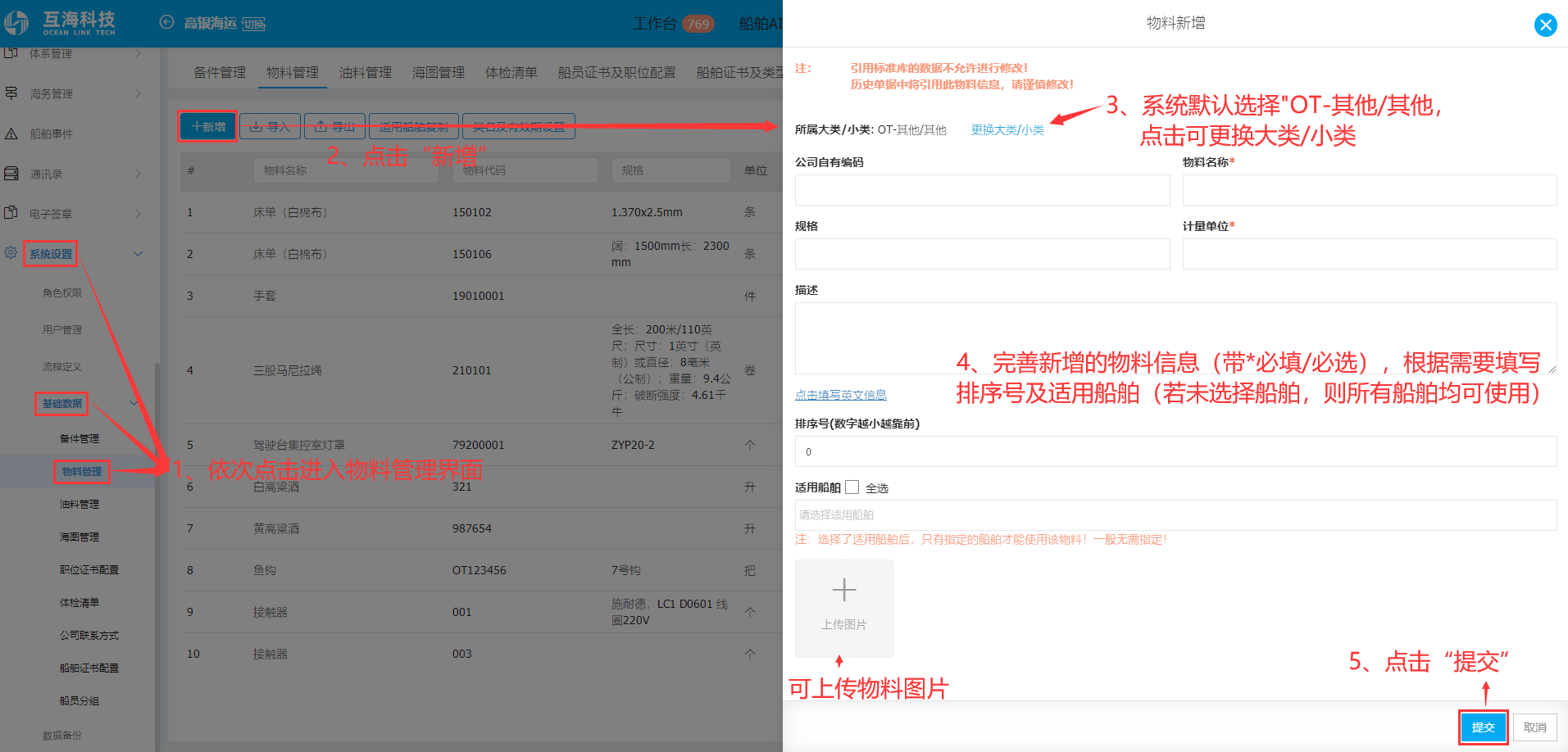Click the 船舶事件 warning triangle icon
The image size is (1568, 752).
pos(11,134)
